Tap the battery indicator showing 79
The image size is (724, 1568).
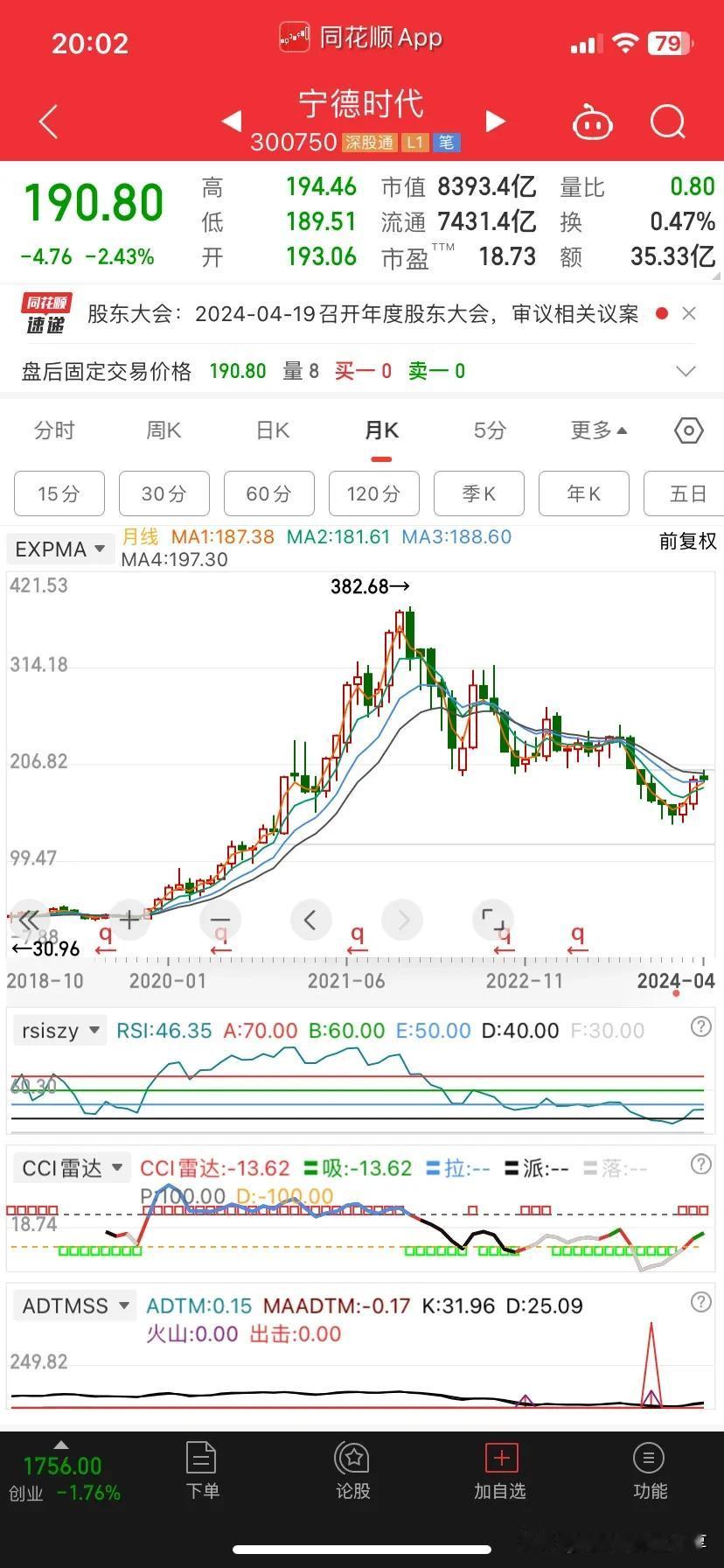click(671, 43)
